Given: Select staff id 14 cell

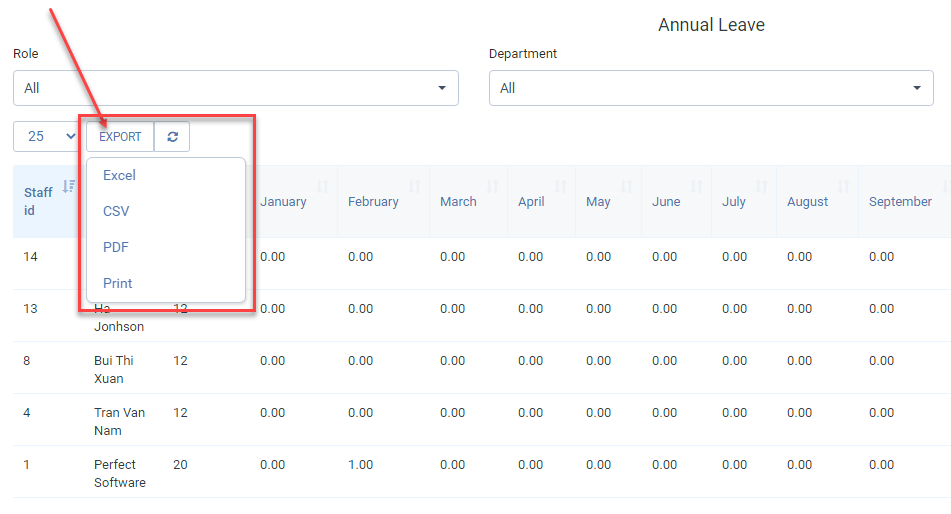Looking at the screenshot, I should click(30, 257).
